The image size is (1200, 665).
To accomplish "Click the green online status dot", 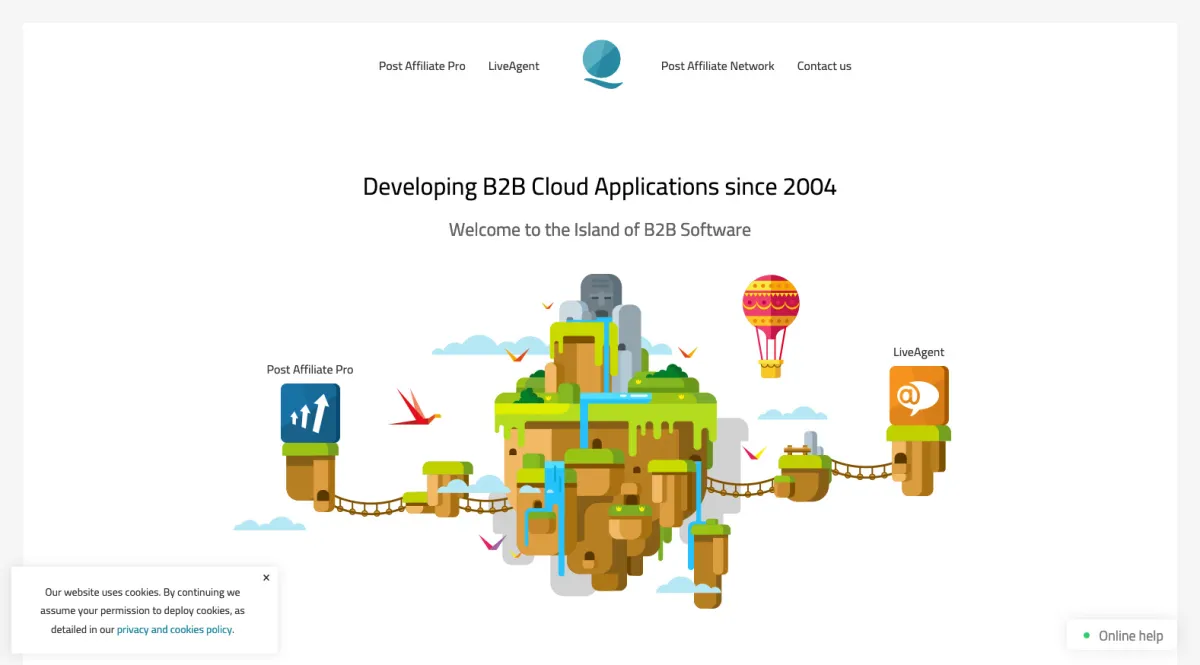I will (1086, 635).
